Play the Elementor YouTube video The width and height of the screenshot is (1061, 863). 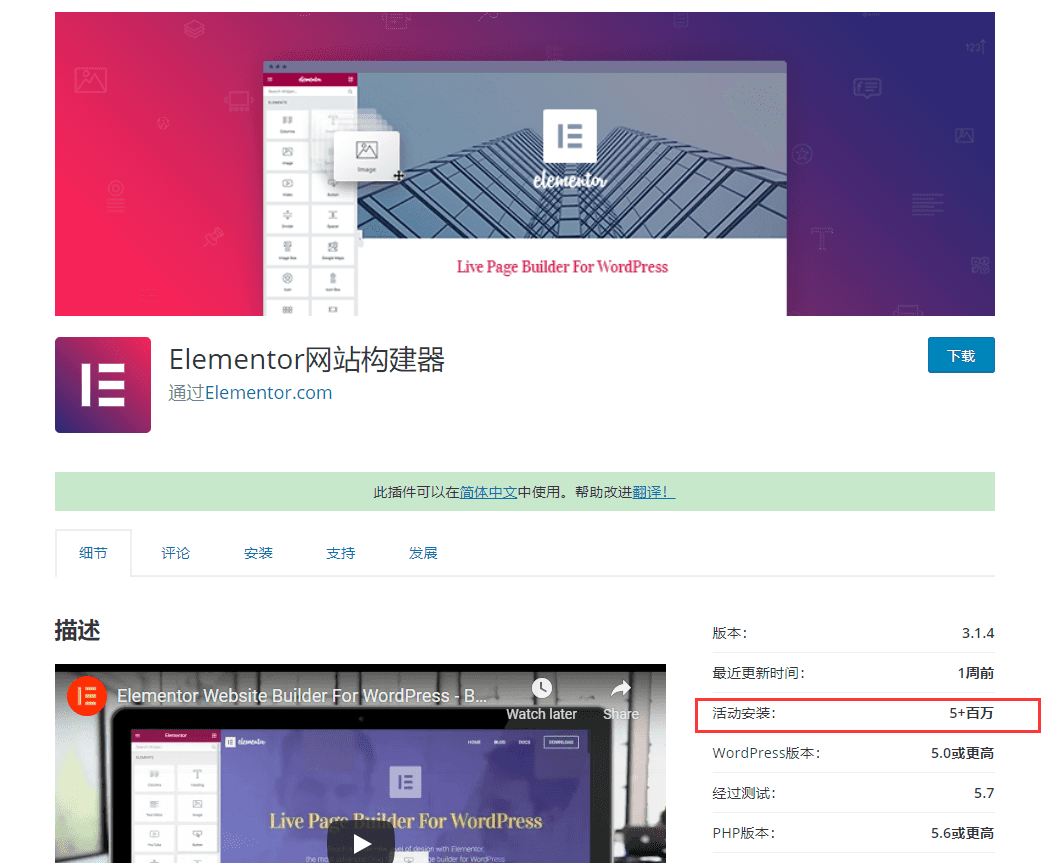click(361, 843)
